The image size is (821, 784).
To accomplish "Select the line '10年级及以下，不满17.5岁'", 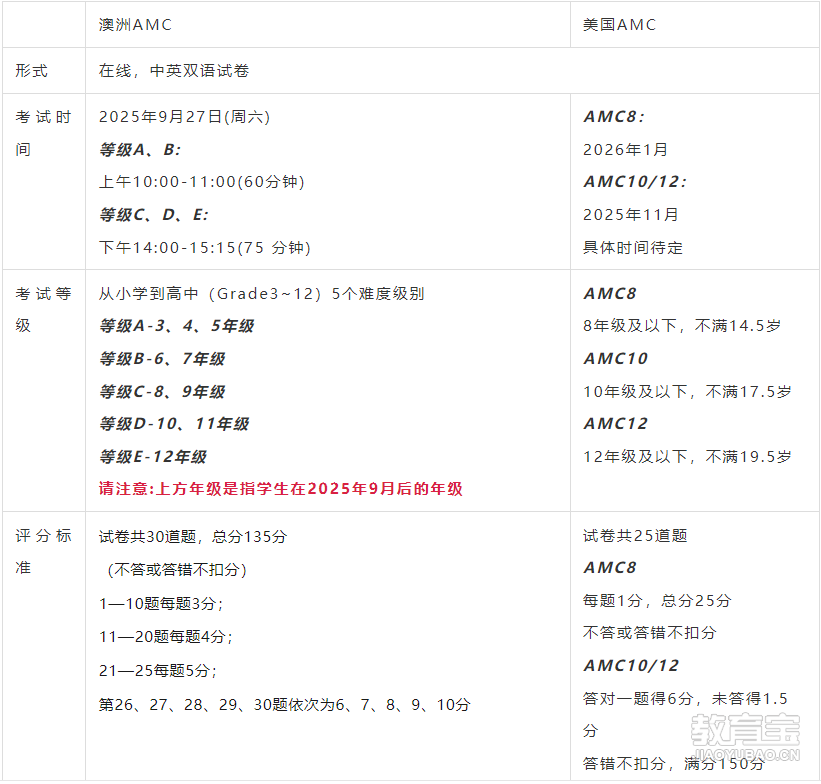I will [x=687, y=392].
